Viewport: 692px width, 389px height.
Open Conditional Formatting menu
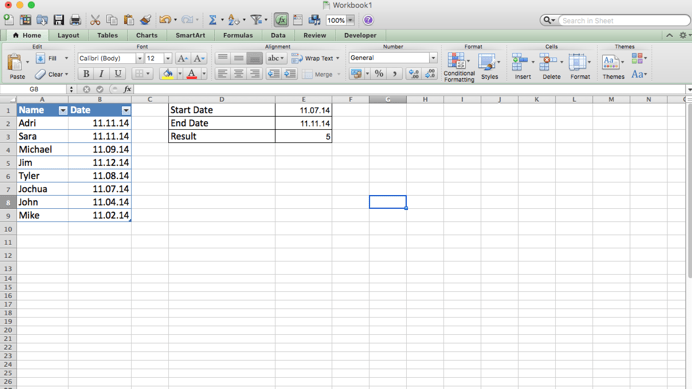(x=459, y=67)
